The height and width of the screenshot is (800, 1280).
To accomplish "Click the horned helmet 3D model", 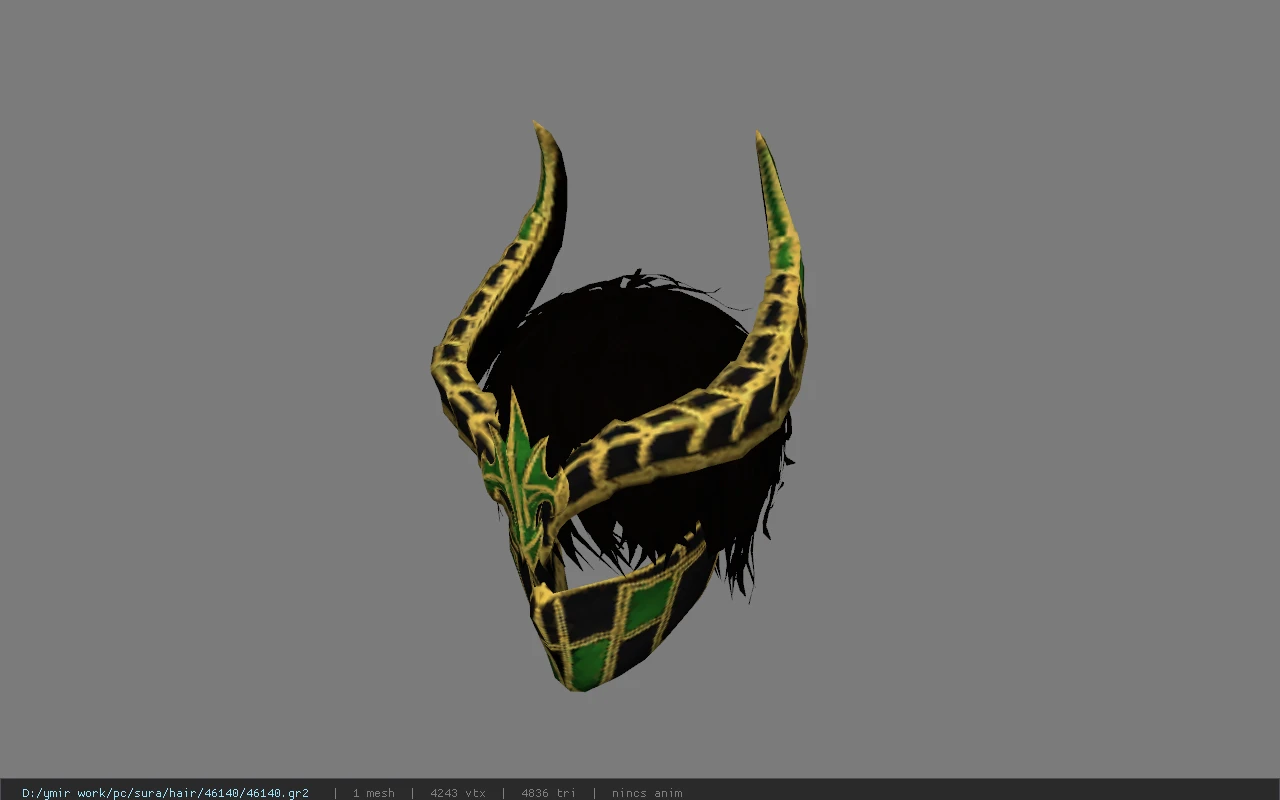I will pos(620,408).
